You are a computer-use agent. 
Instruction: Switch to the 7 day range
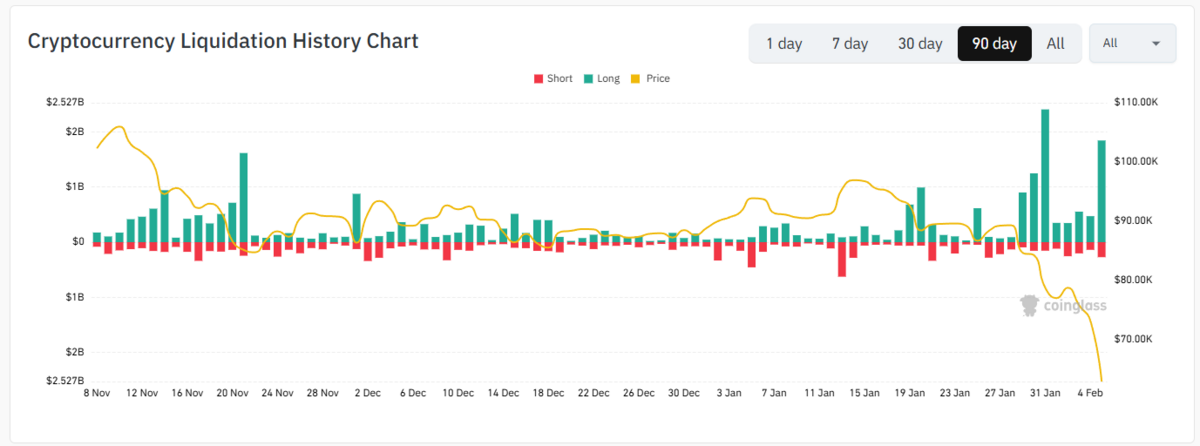coord(850,43)
